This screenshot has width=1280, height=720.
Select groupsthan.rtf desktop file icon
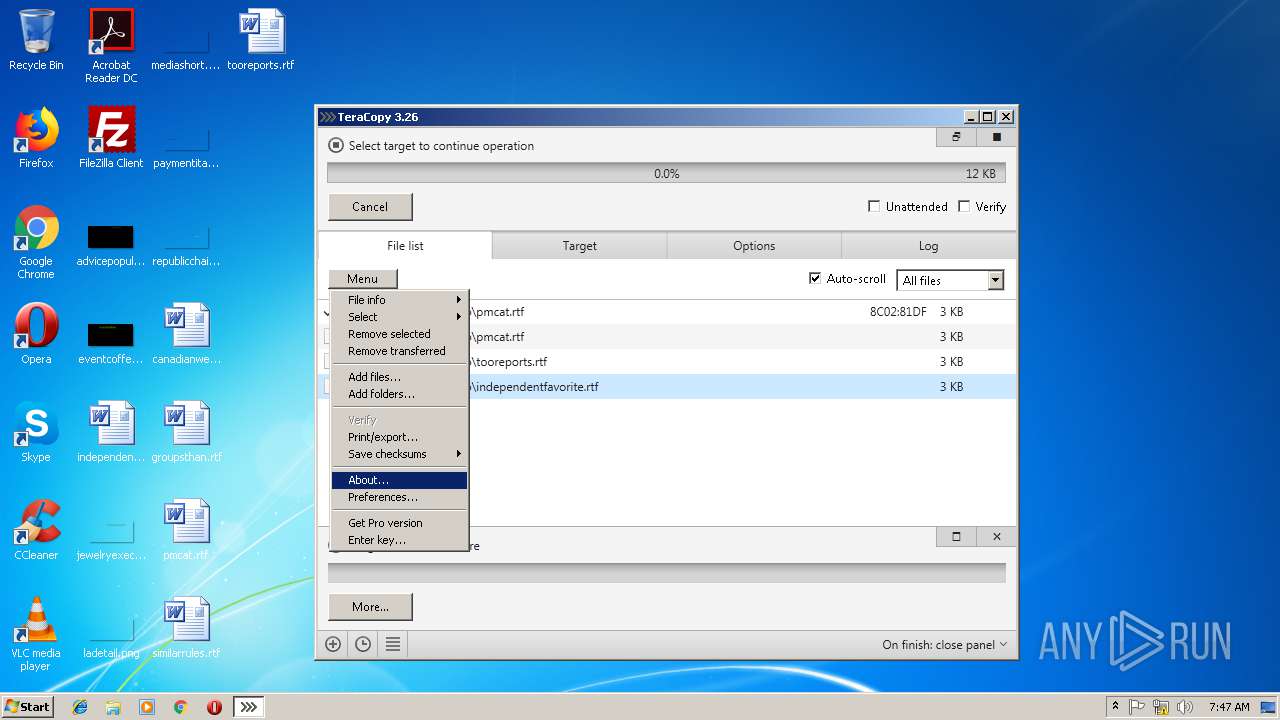pos(186,433)
